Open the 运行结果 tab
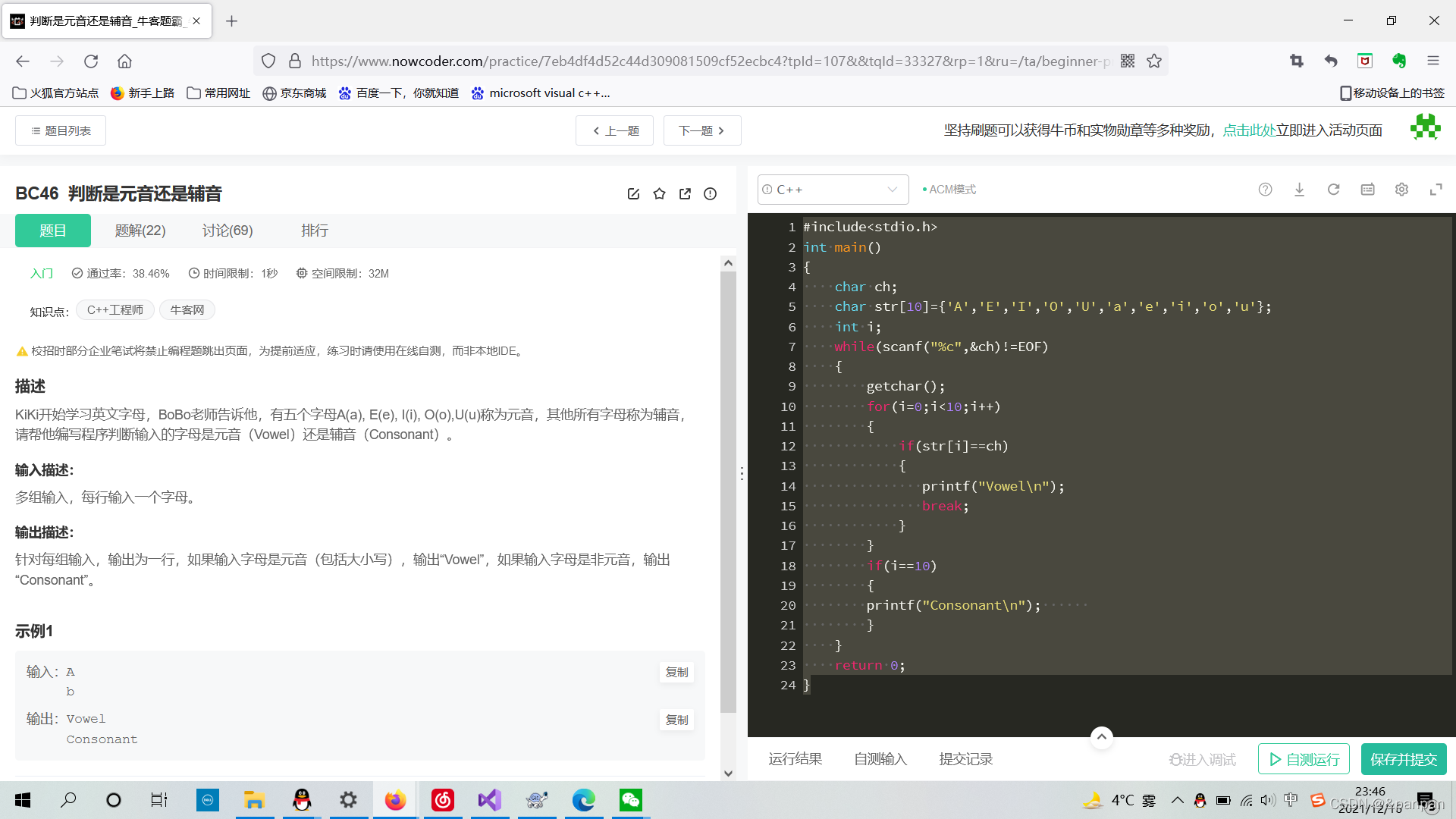The width and height of the screenshot is (1456, 819). pos(795,759)
